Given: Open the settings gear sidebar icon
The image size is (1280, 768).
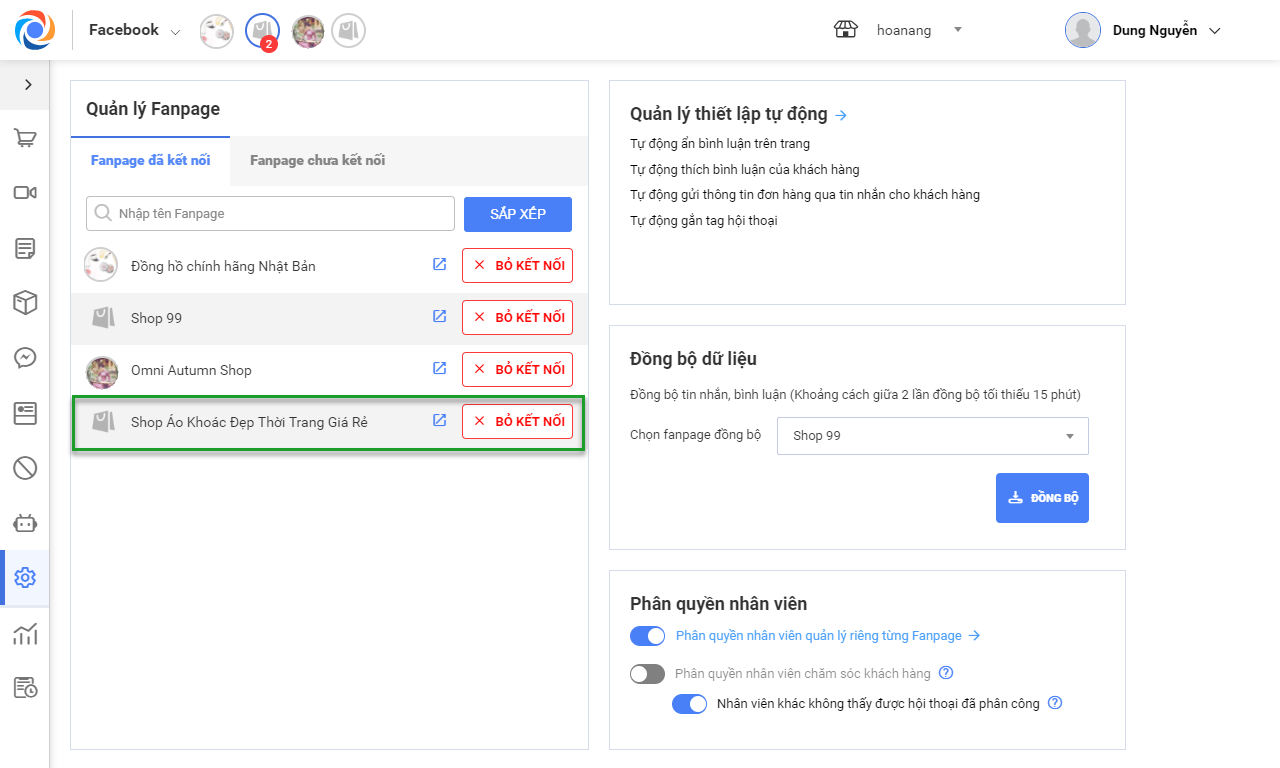Looking at the screenshot, I should click(25, 578).
